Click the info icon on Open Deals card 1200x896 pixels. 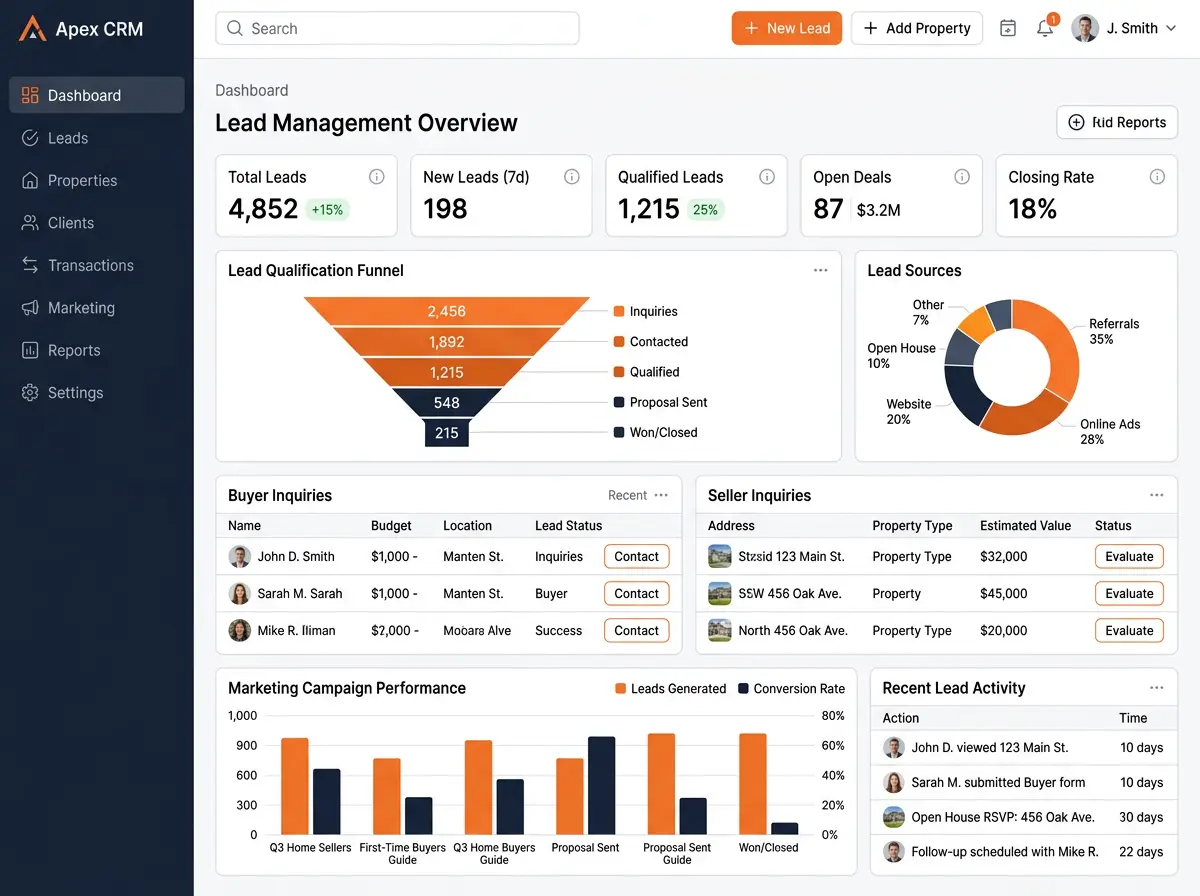[x=962, y=177]
